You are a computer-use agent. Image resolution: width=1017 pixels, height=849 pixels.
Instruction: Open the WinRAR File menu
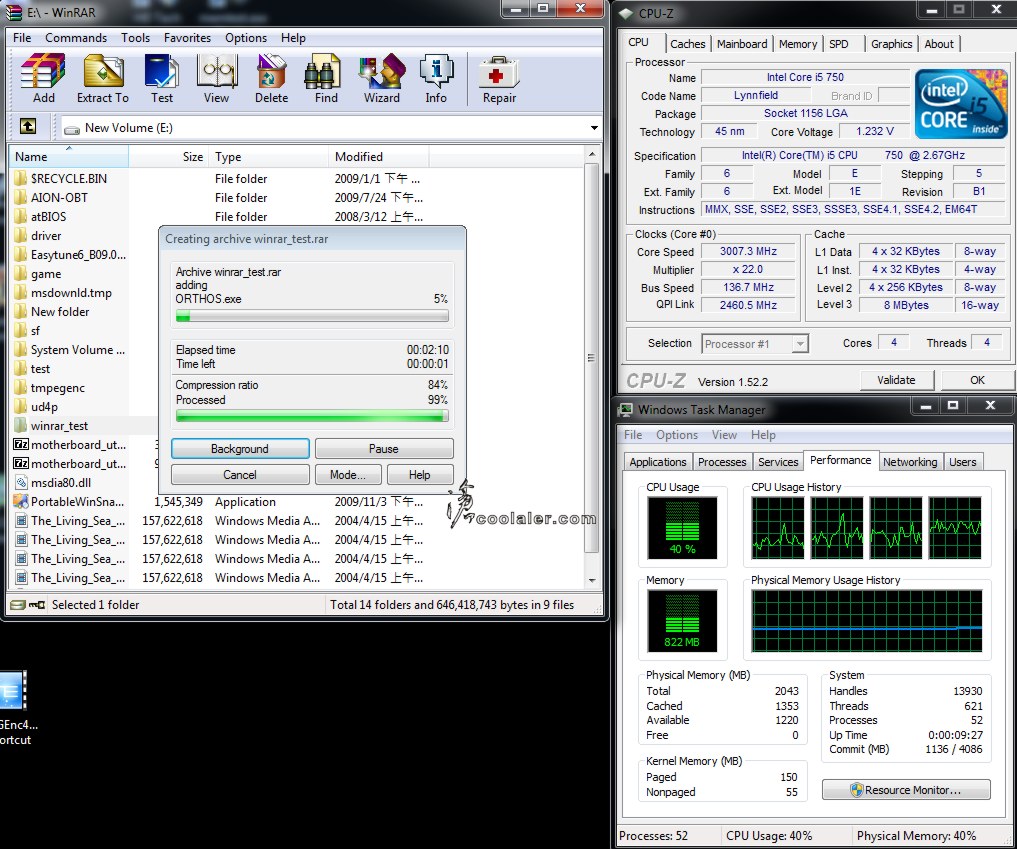[x=22, y=38]
